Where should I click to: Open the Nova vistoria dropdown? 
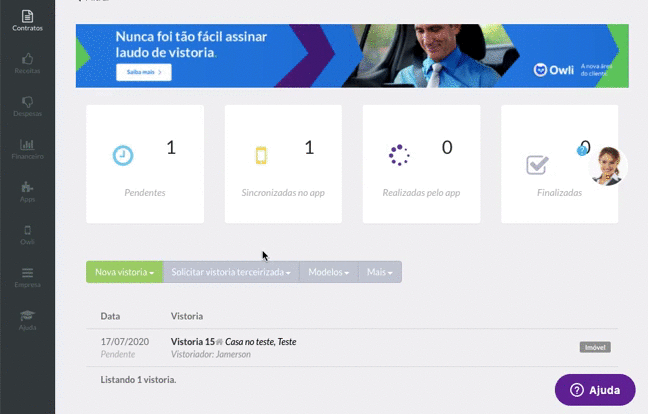124,272
